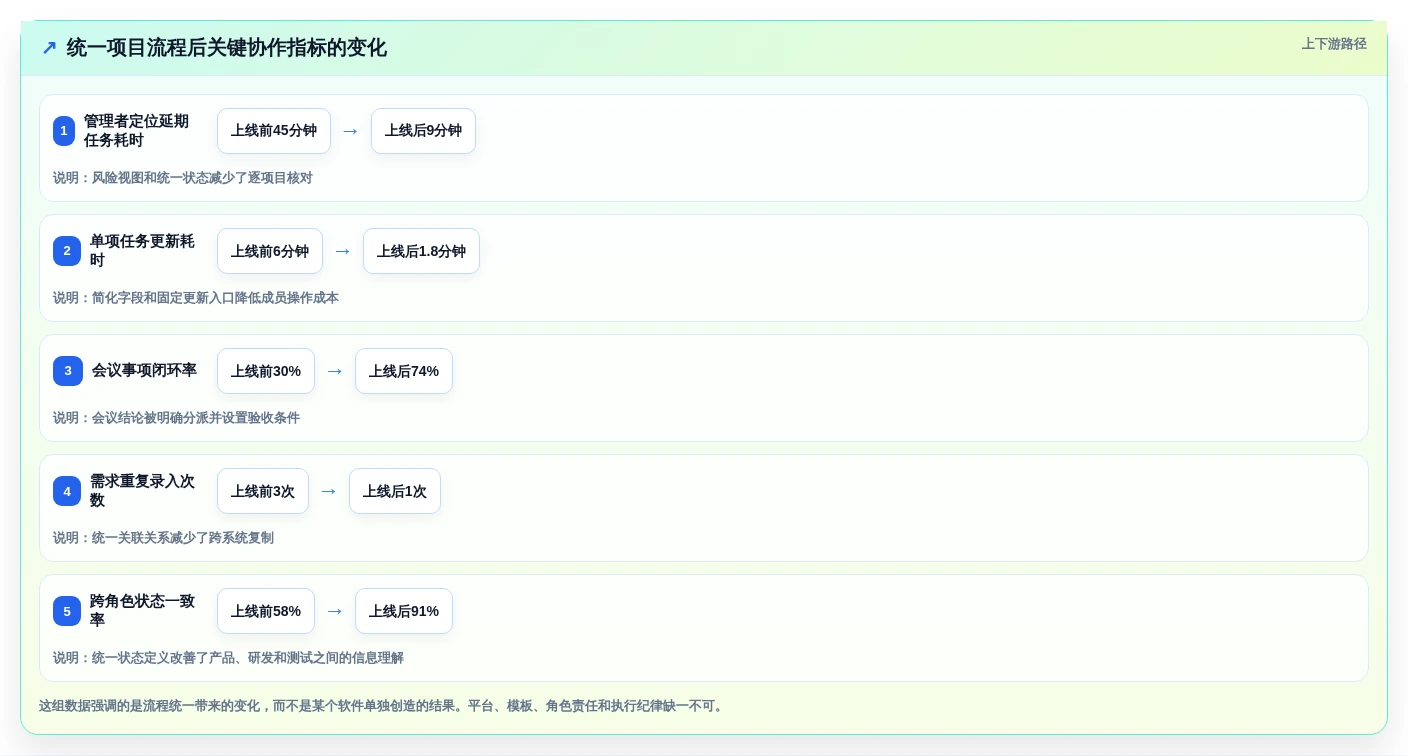
Task: Click the arrow between 上线前6分钟 and 上线后1.8分钟
Action: click(343, 251)
